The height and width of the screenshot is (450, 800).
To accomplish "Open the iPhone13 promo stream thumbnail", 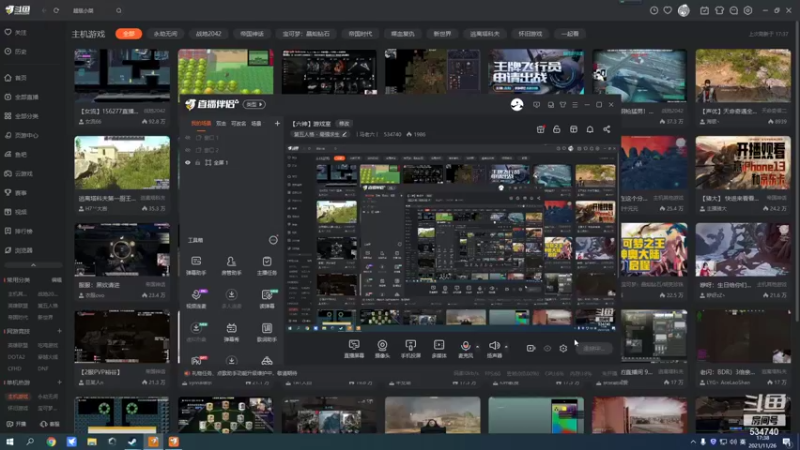I will point(743,162).
